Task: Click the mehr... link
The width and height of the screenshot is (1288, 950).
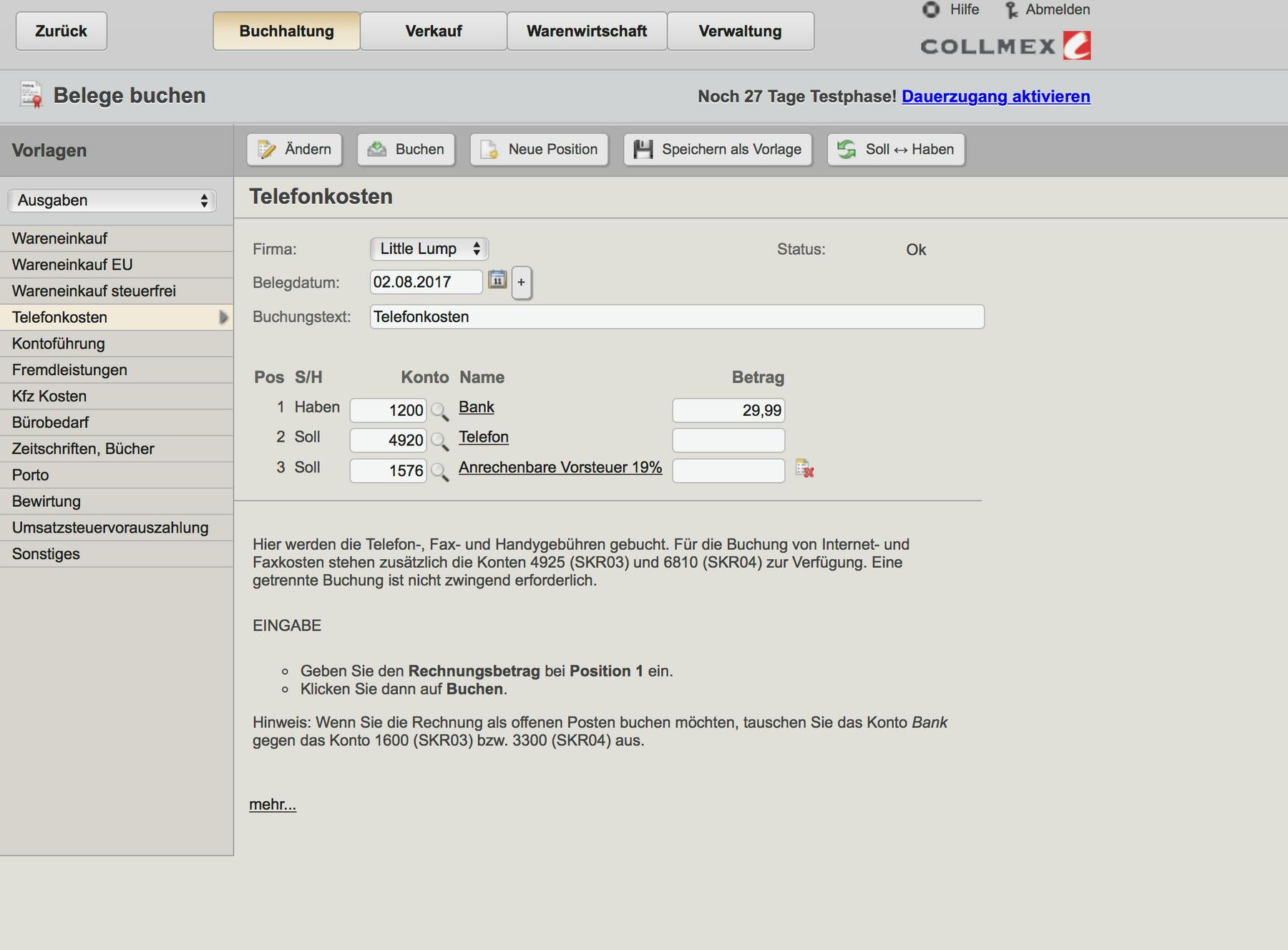Action: click(273, 805)
